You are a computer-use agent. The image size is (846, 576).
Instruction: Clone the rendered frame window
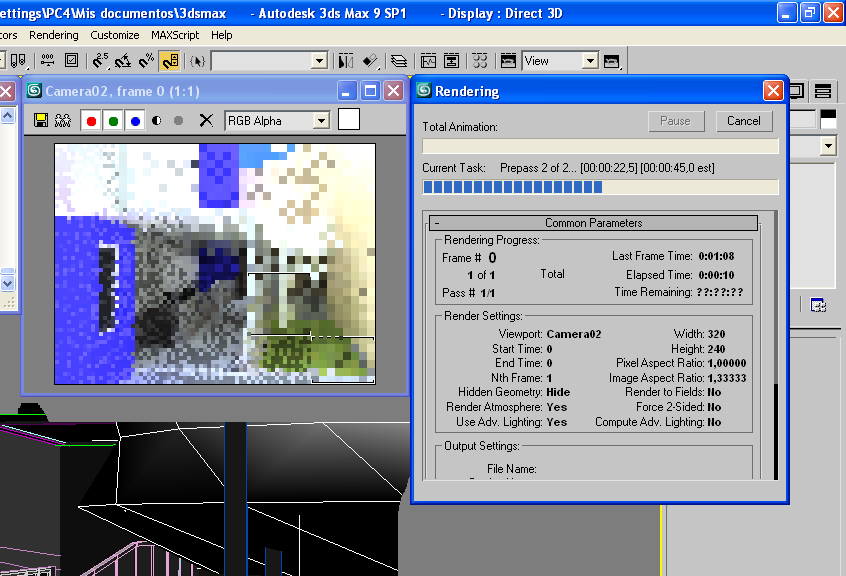[63, 120]
